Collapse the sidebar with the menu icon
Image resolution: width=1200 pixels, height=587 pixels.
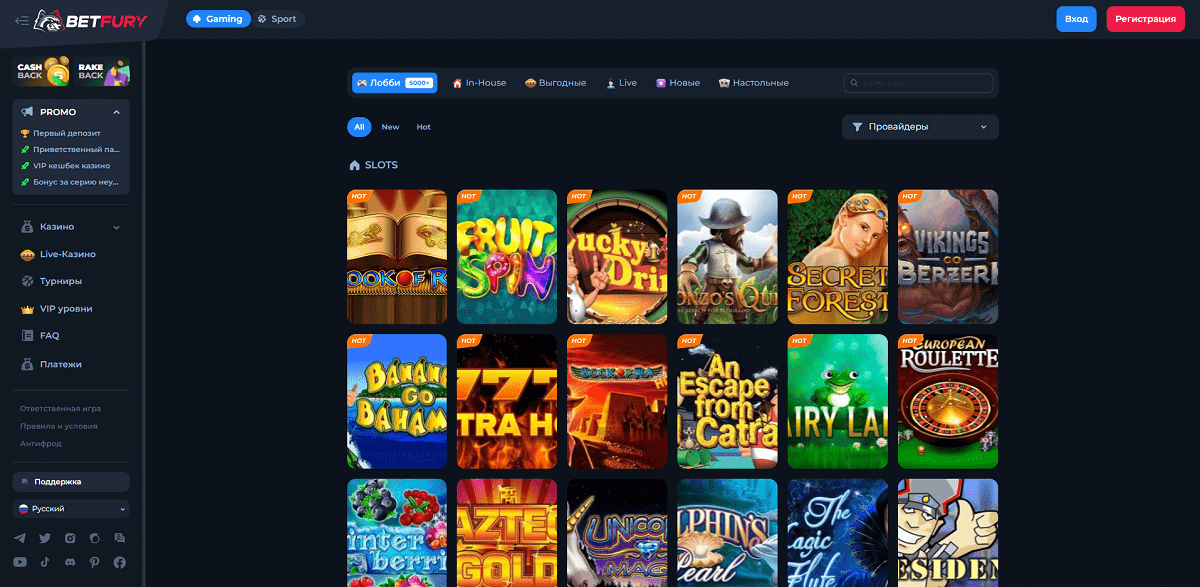tap(22, 20)
